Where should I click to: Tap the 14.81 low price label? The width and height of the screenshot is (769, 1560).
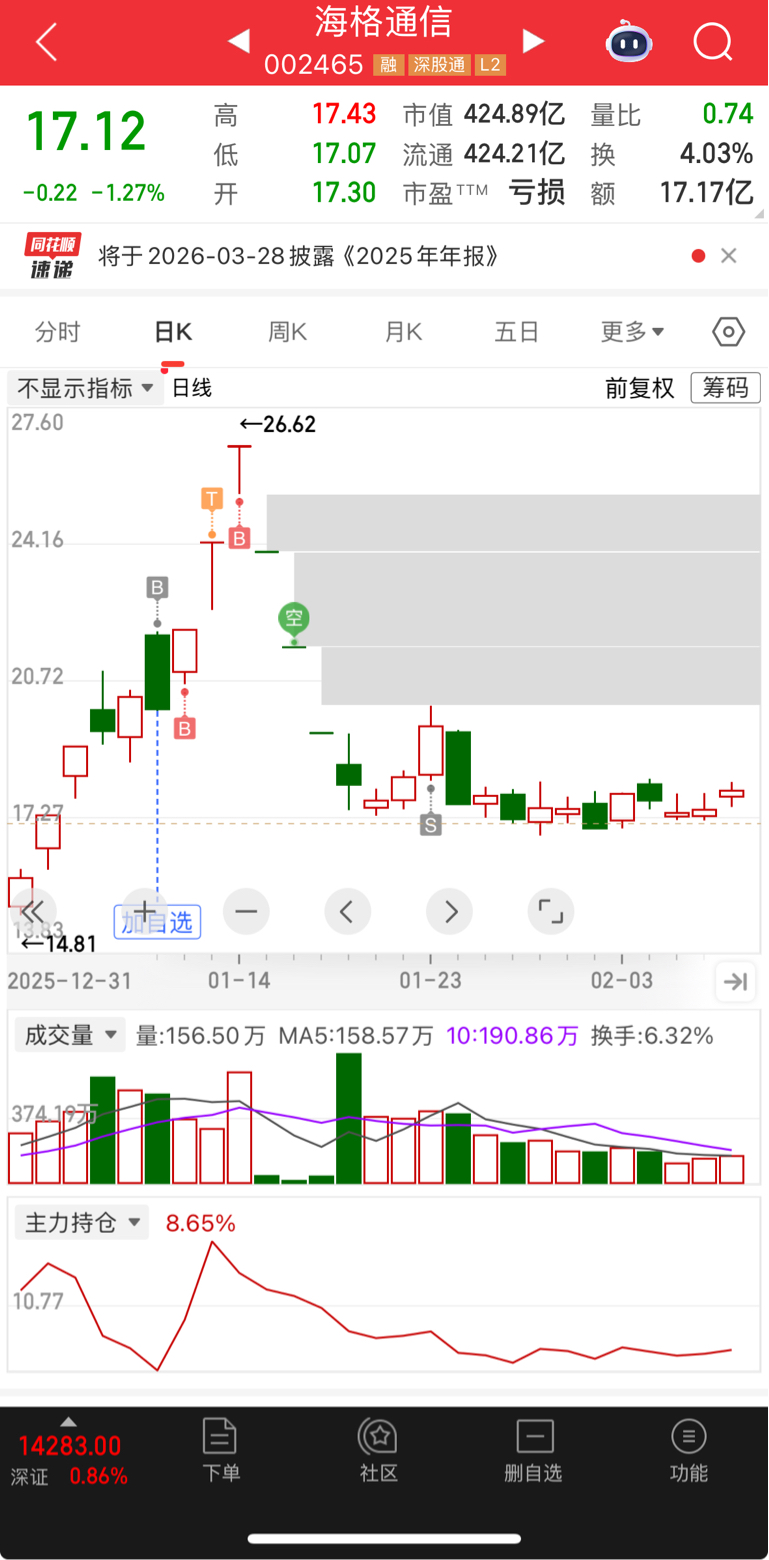click(x=58, y=943)
